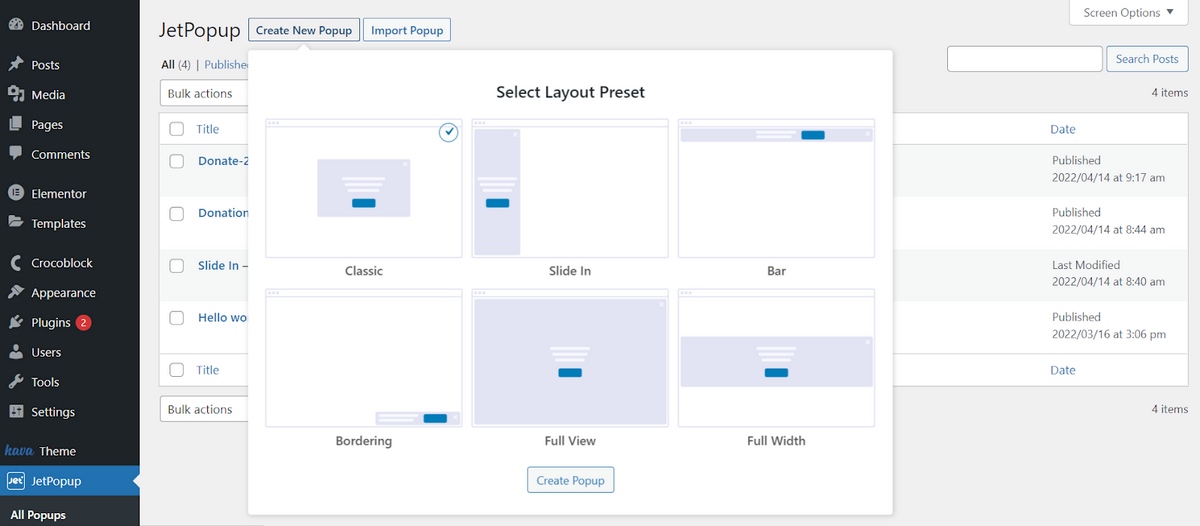Click the Plugins update badge showing 2

pos(83,322)
